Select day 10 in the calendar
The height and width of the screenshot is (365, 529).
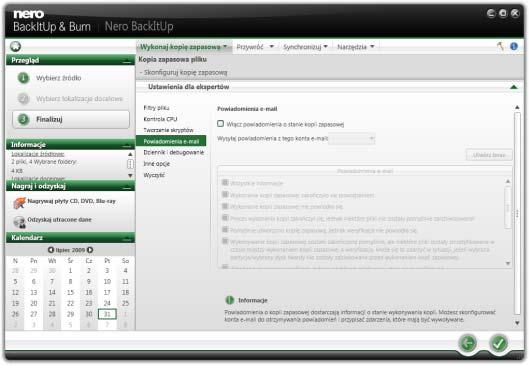[107, 281]
